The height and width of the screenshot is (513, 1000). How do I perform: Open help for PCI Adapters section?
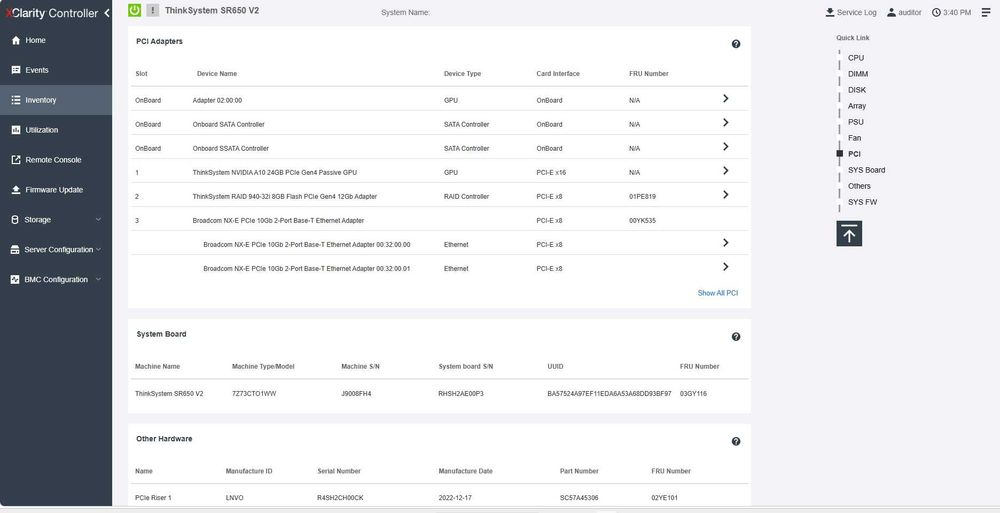coord(736,44)
